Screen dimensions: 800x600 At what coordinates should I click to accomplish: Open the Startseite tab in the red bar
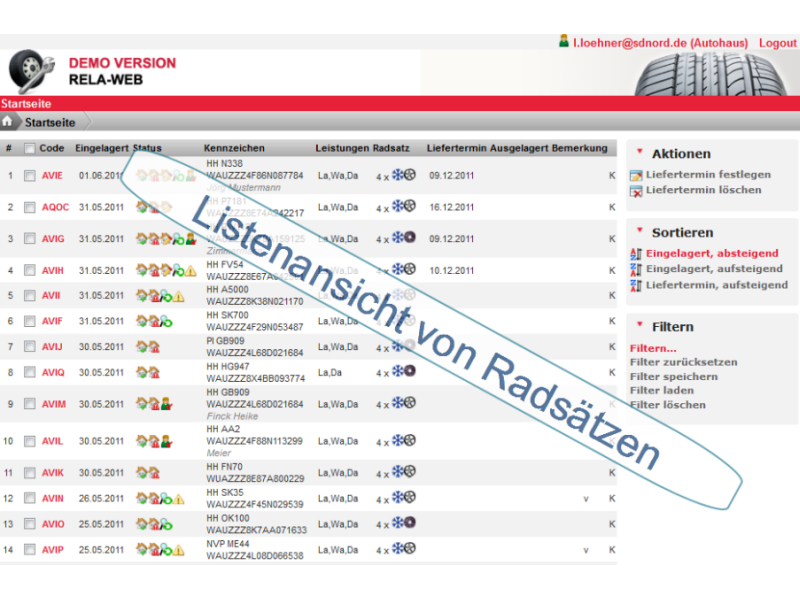point(25,103)
